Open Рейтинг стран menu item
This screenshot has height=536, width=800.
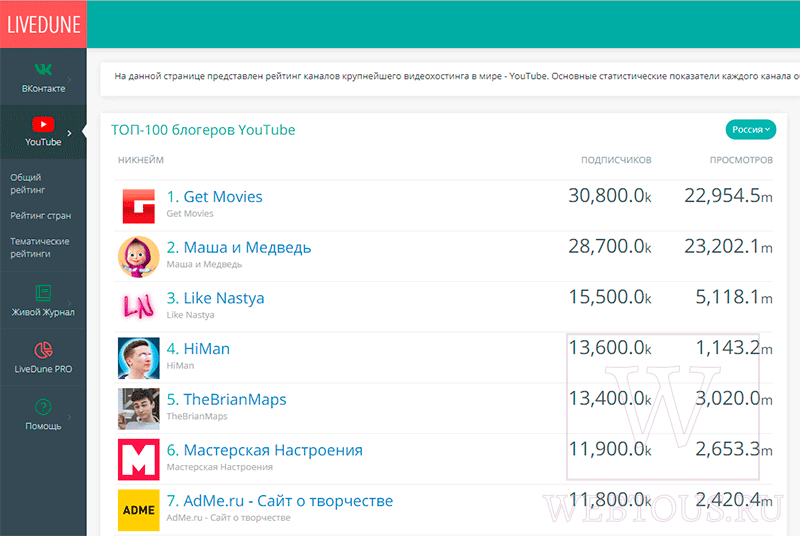[41, 216]
